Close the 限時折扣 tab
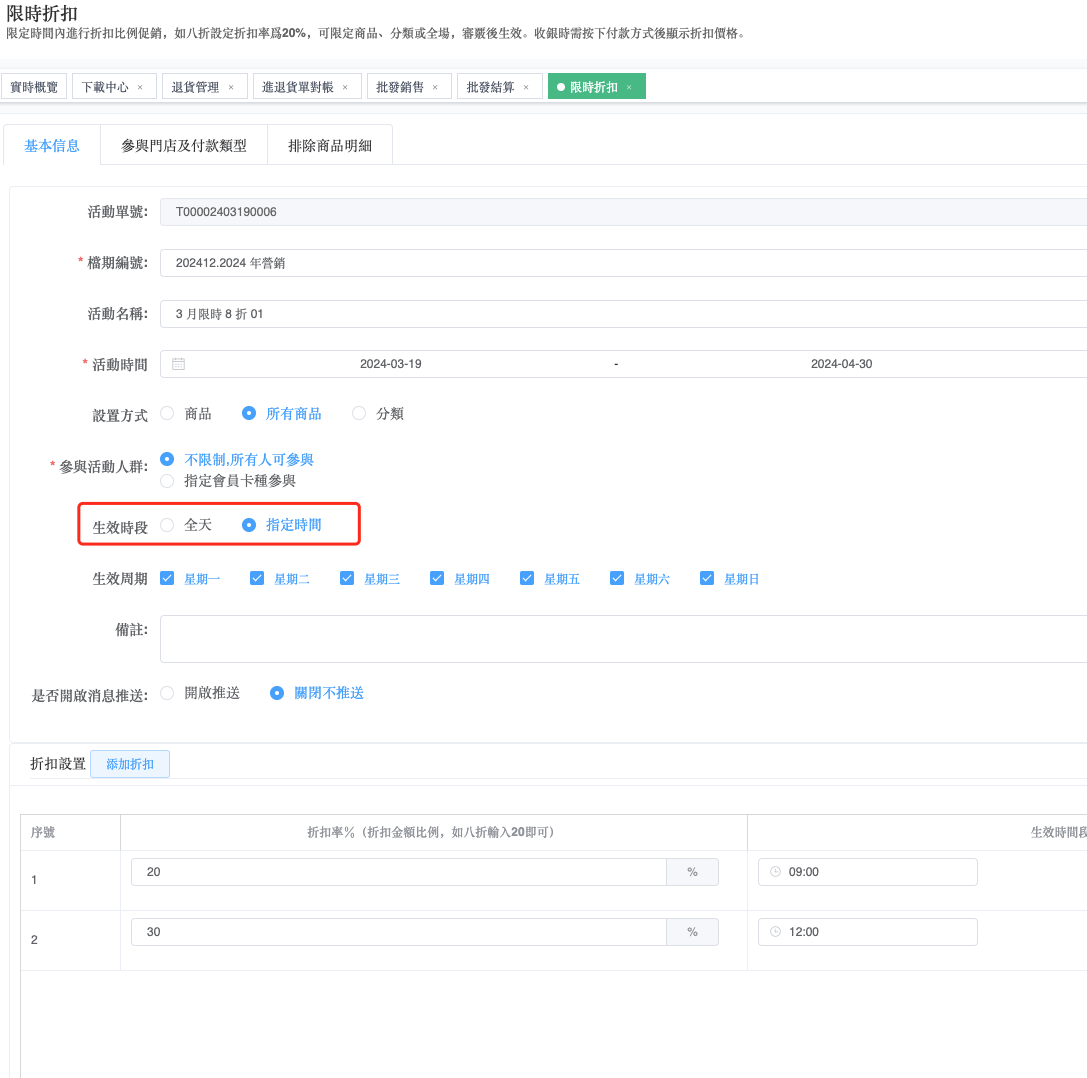Viewport: 1087px width, 1078px height. (x=629, y=87)
